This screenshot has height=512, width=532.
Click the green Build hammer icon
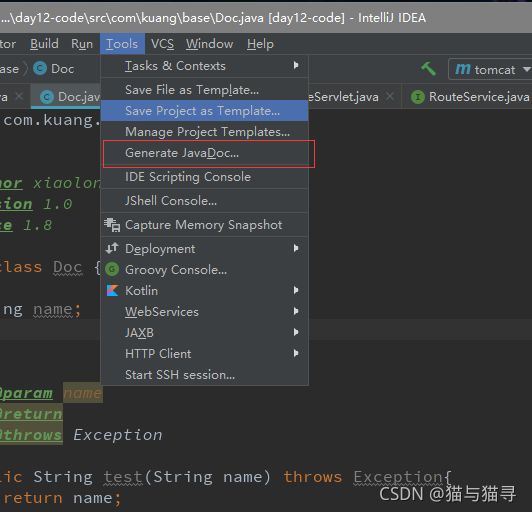tap(428, 69)
